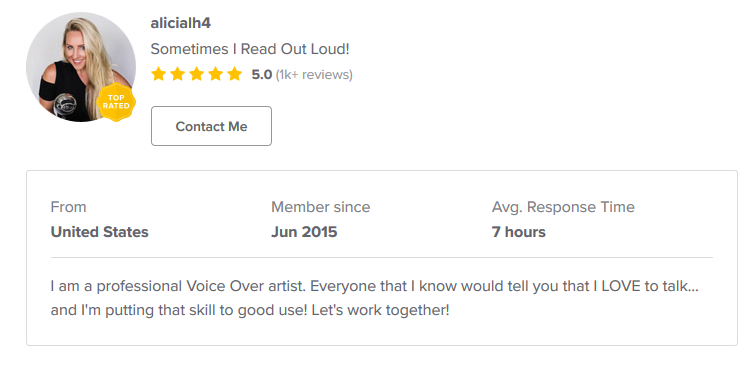The image size is (754, 365).
Task: Click the third rating star
Action: click(196, 74)
